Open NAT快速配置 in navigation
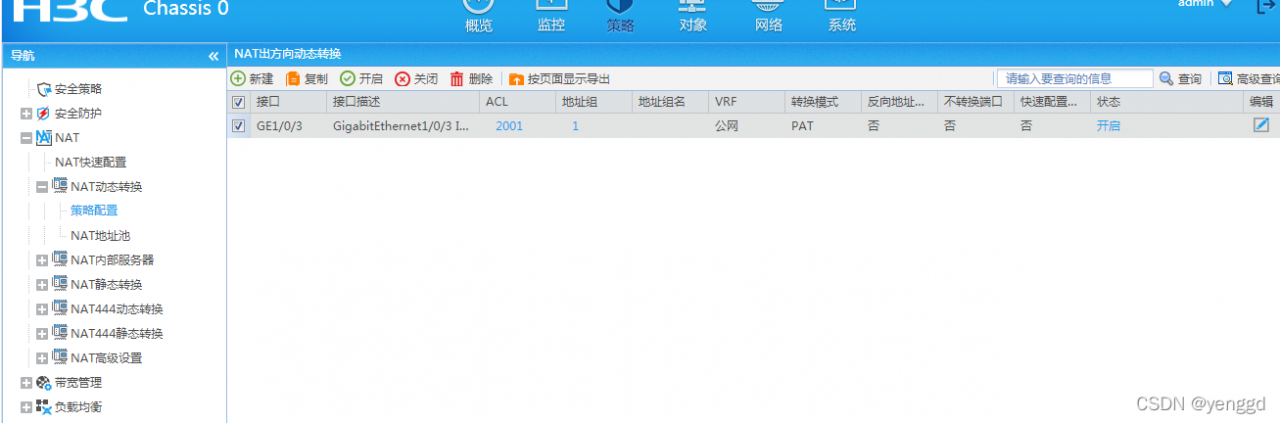1280x423 pixels. tap(90, 162)
